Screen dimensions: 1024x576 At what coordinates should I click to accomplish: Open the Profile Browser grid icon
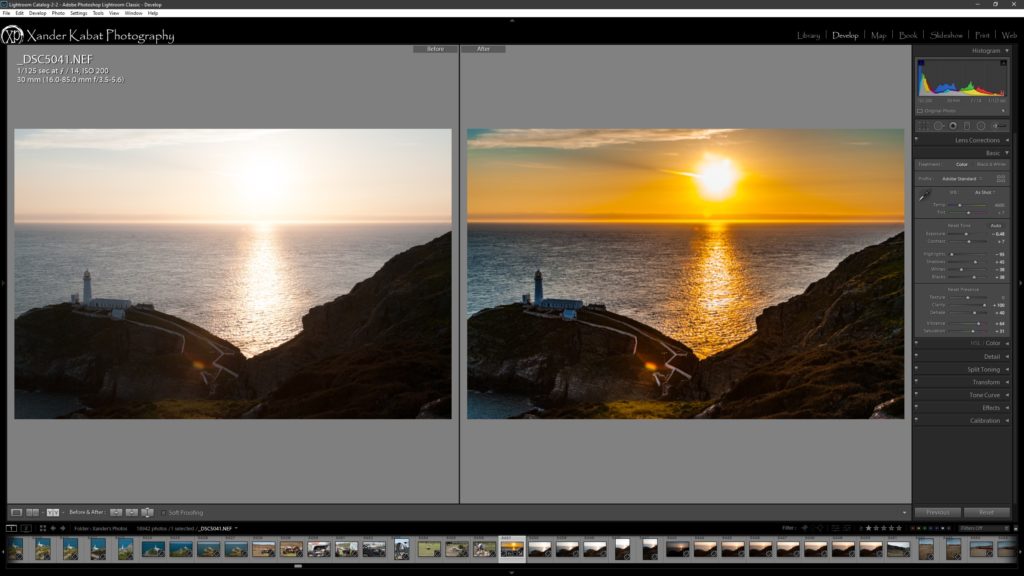click(x=1001, y=178)
